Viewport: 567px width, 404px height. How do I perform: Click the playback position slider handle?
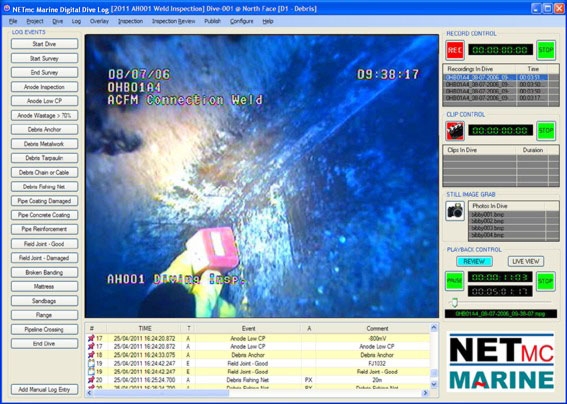coord(454,302)
